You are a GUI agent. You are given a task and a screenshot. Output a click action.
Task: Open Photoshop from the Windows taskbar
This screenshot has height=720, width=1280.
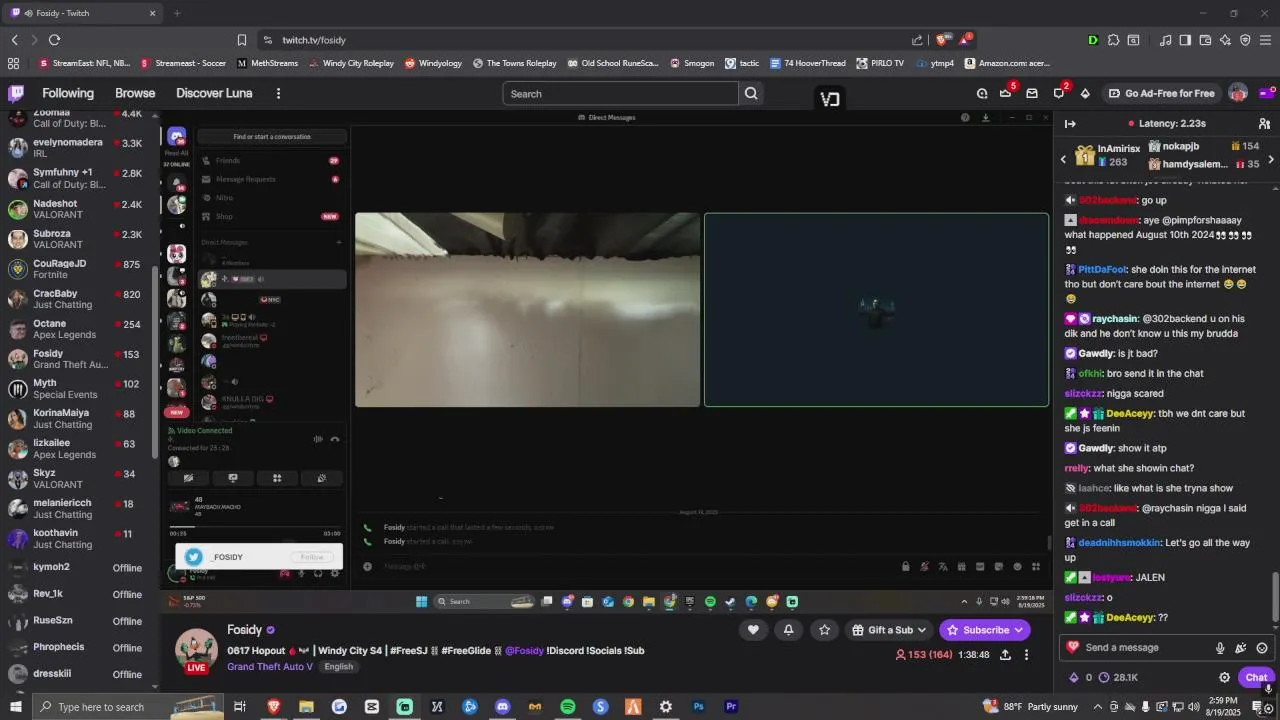pos(698,706)
